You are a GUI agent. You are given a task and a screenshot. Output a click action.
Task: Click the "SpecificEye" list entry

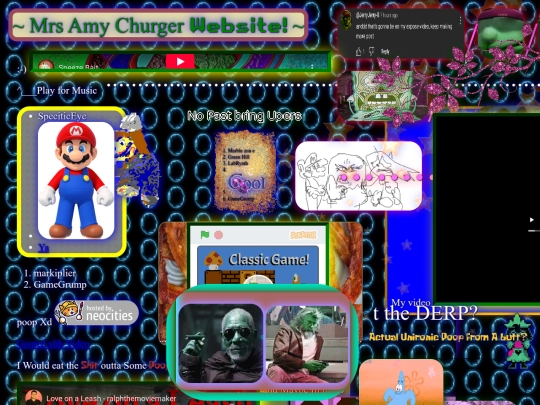(62, 116)
